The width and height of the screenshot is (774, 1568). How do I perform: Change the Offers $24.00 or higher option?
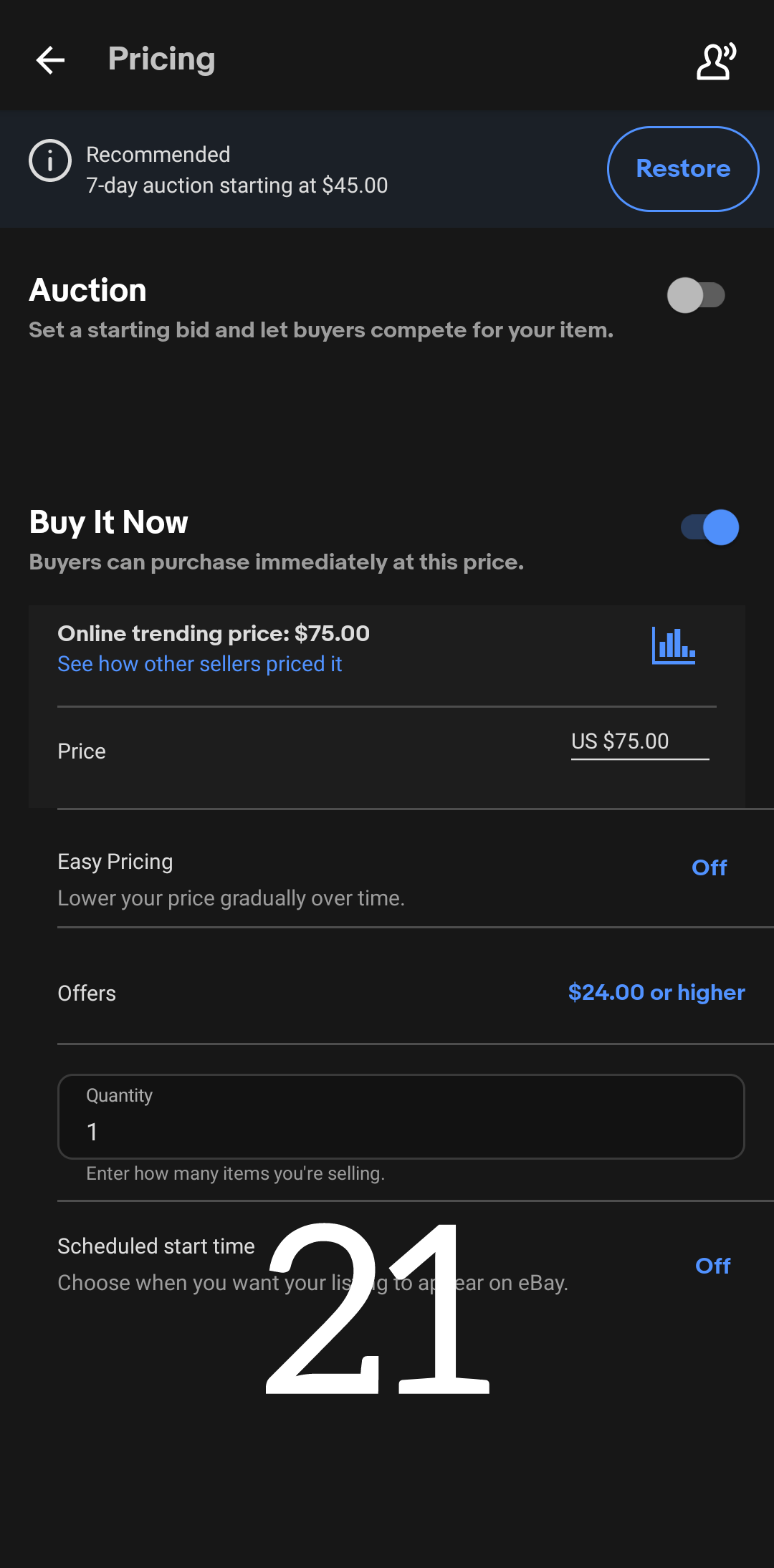(x=656, y=992)
